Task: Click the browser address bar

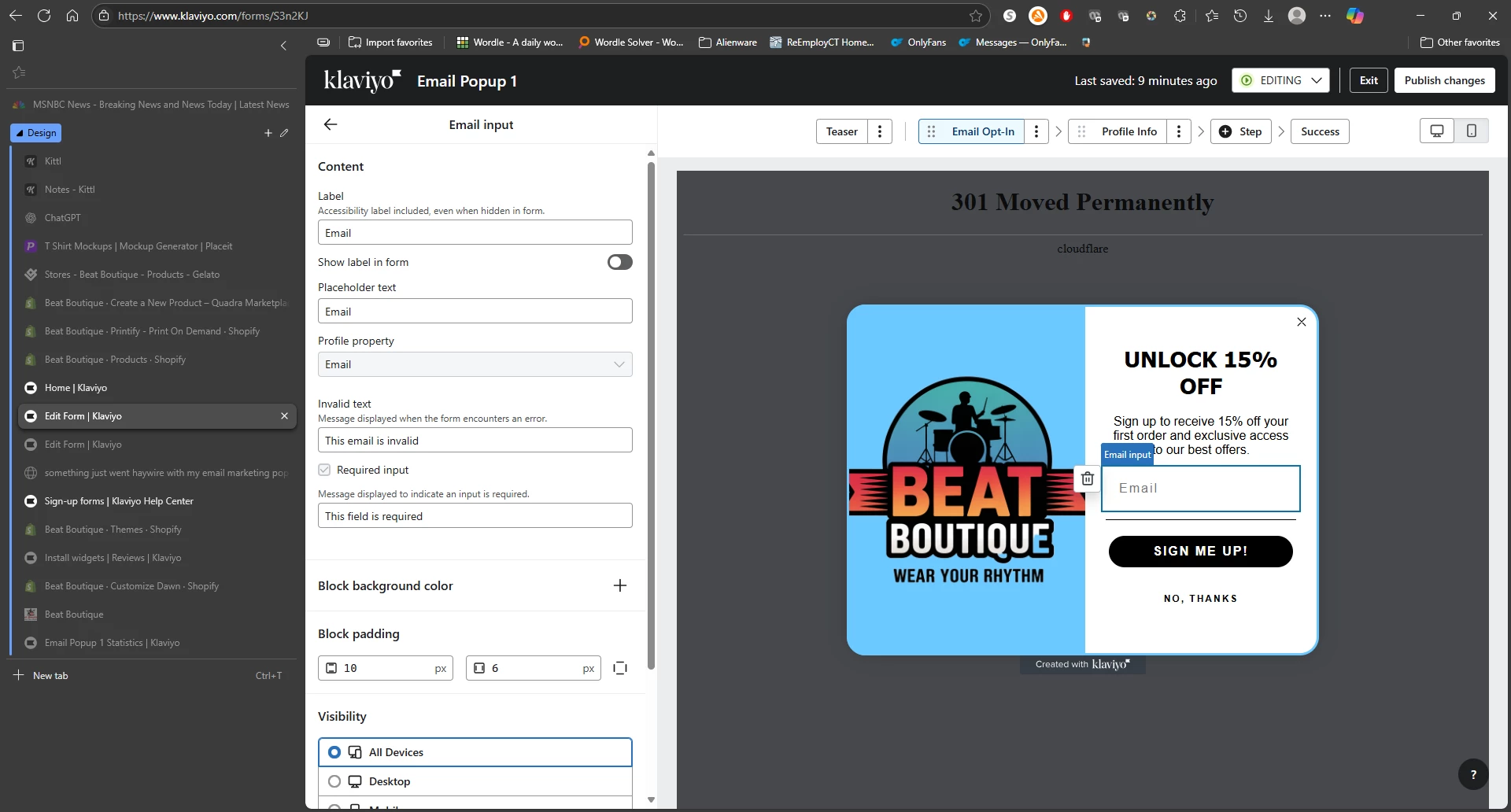Action: pyautogui.click(x=543, y=16)
